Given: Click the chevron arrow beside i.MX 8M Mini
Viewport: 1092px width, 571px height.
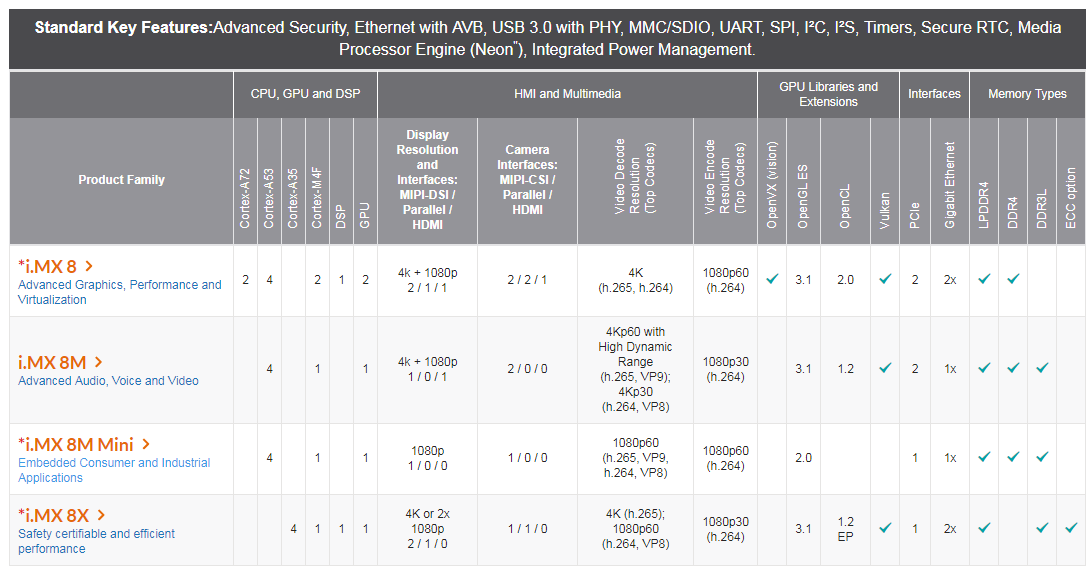Looking at the screenshot, I should pos(146,444).
